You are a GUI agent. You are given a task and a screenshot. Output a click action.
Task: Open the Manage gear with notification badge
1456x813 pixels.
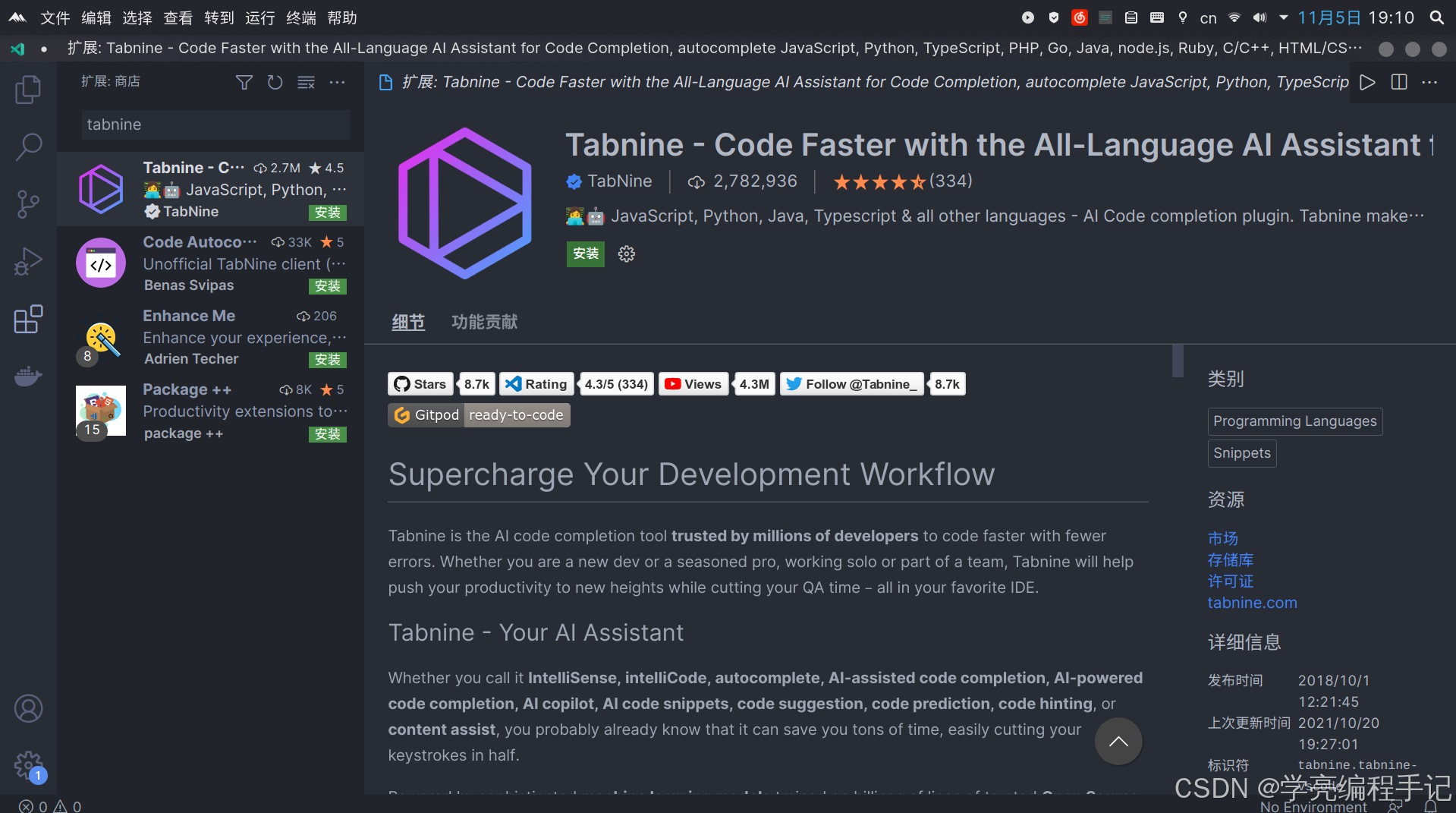pos(29,766)
